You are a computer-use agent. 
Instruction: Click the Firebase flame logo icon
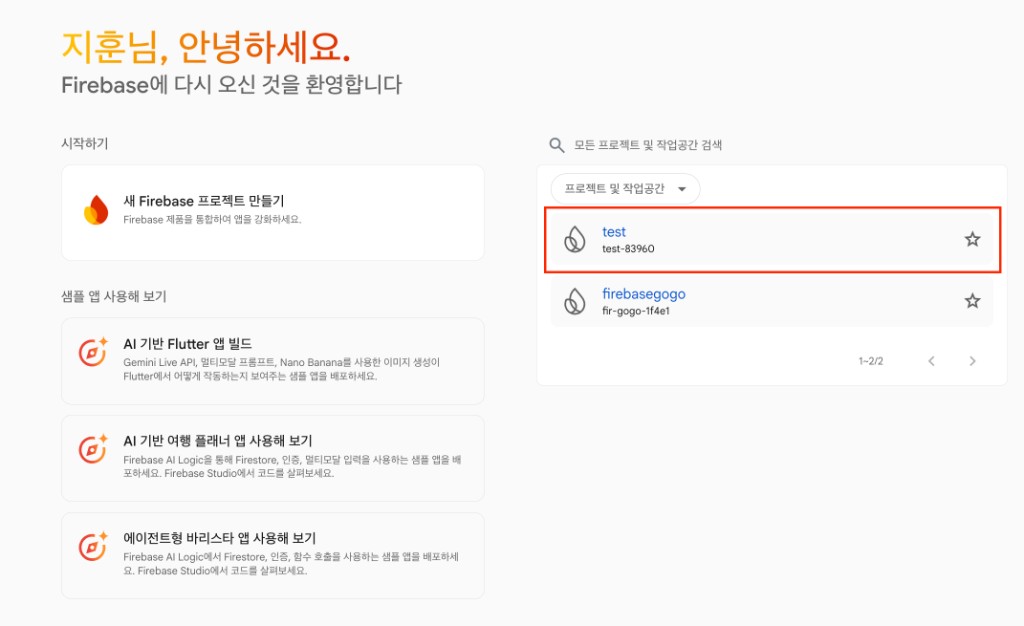pos(96,210)
